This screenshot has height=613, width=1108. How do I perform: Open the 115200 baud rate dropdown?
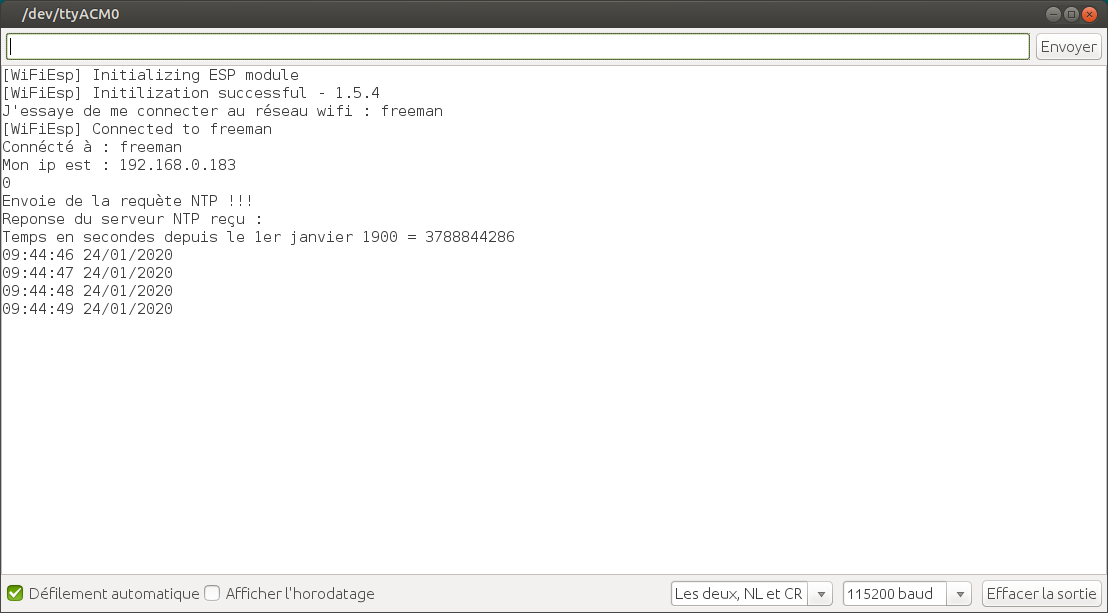(x=906, y=593)
